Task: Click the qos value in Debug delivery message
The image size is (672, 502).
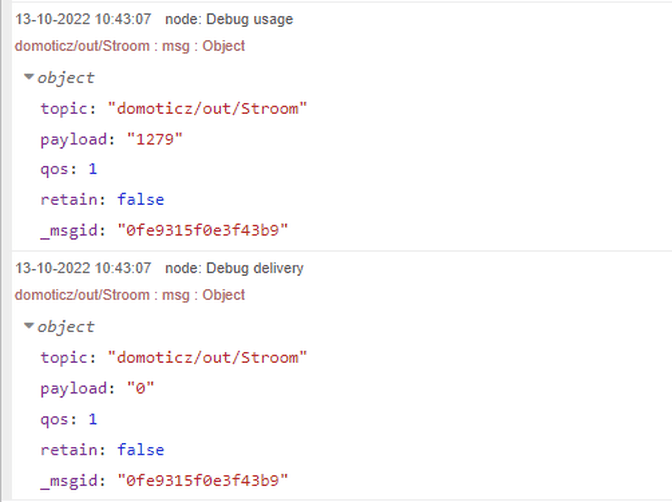Action: click(x=93, y=419)
